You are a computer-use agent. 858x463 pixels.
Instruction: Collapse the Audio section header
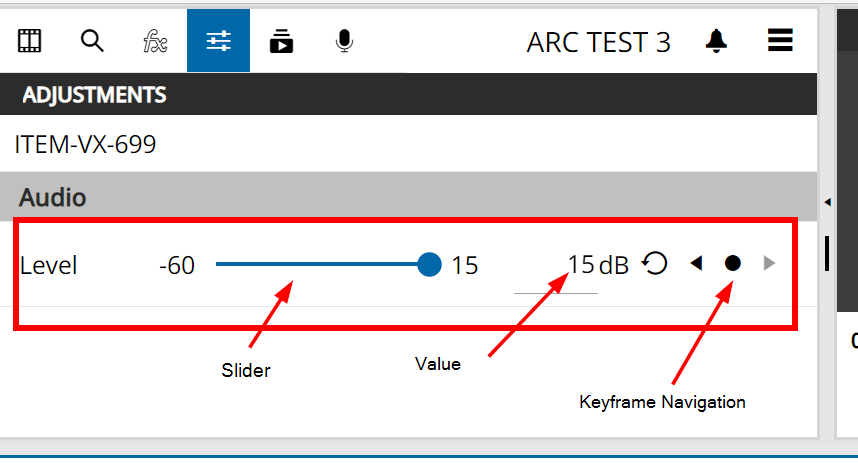pos(52,197)
